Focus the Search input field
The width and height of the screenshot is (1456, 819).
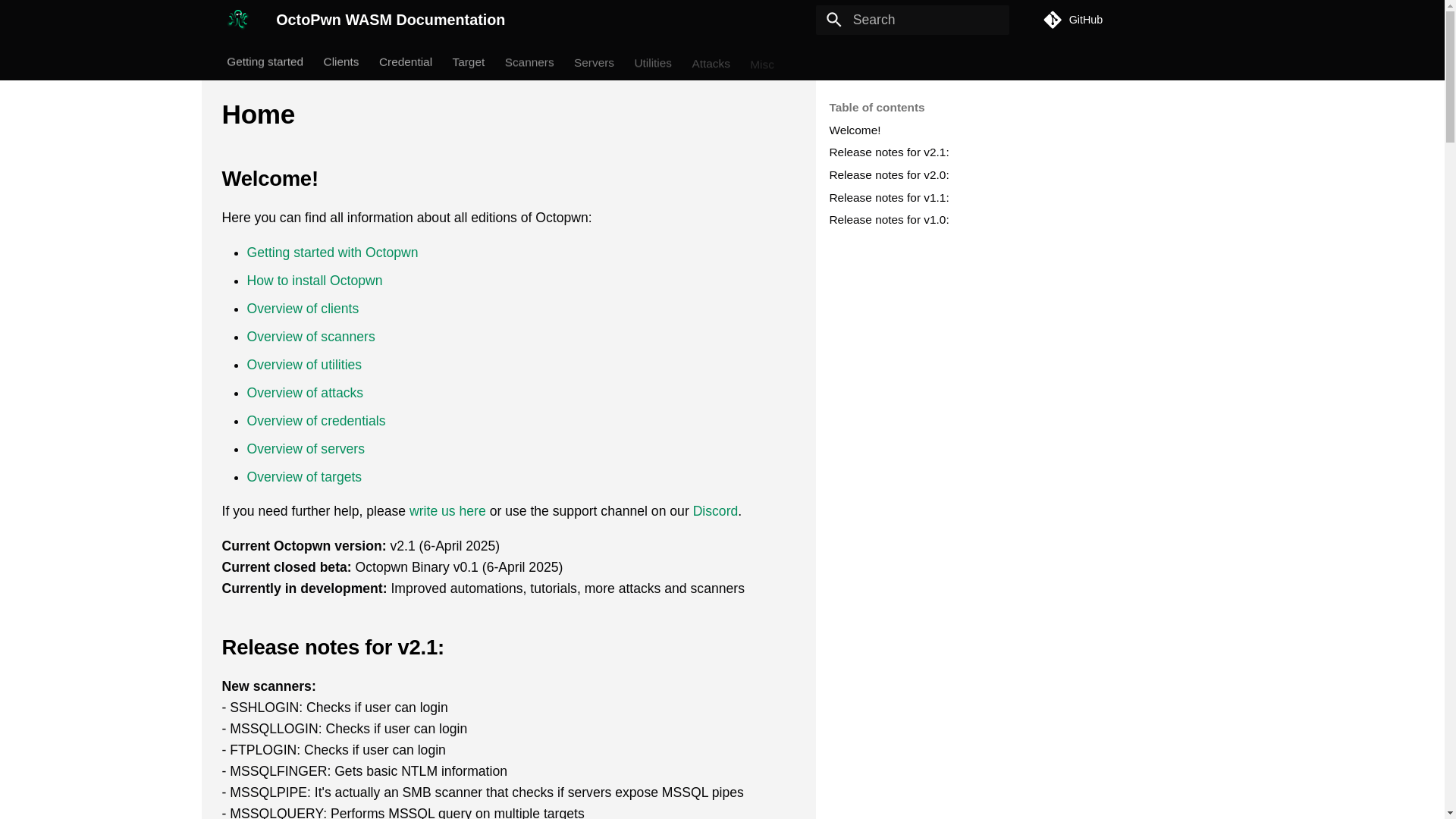pos(912,20)
